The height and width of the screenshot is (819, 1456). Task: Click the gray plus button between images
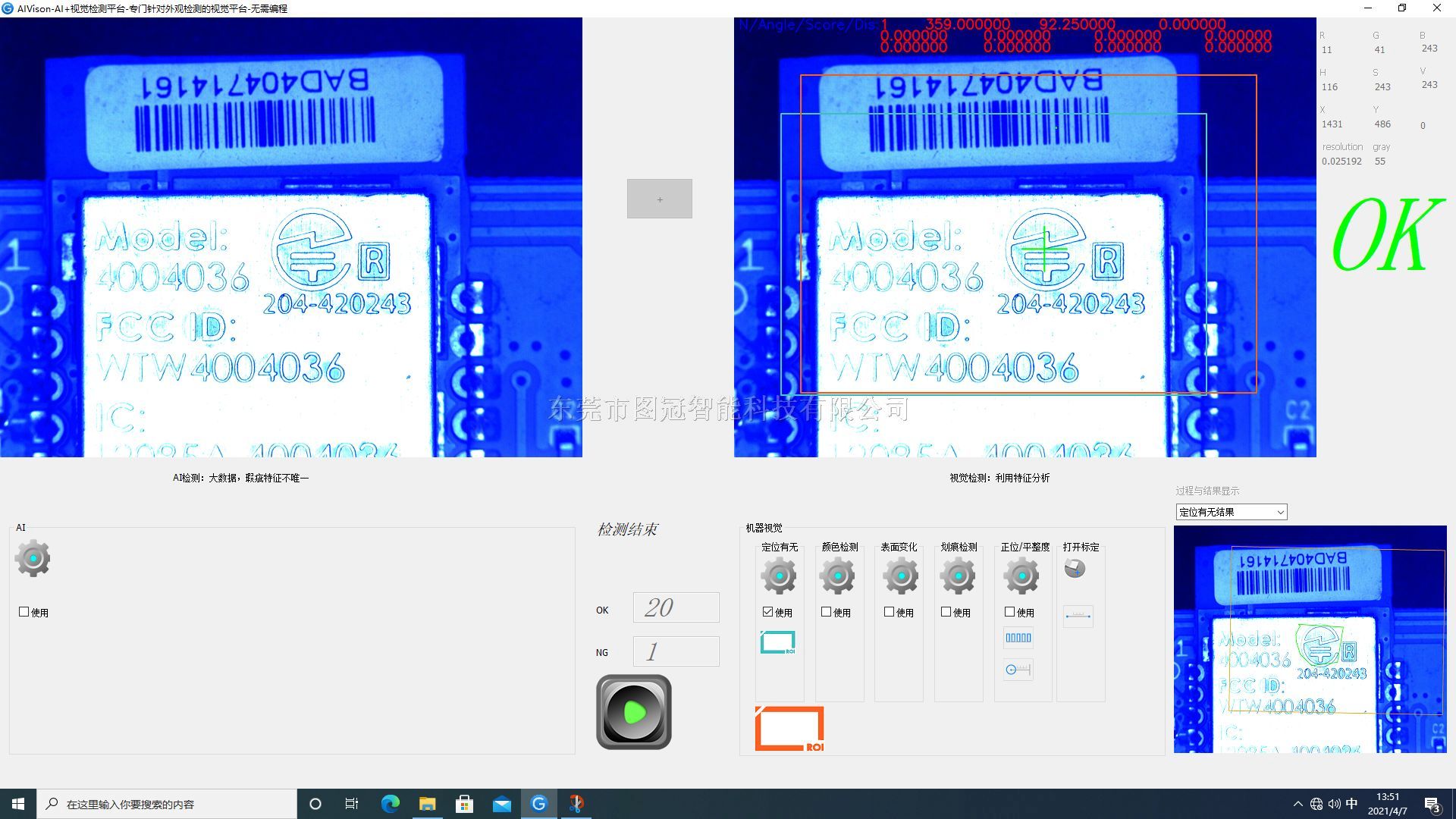tap(660, 199)
